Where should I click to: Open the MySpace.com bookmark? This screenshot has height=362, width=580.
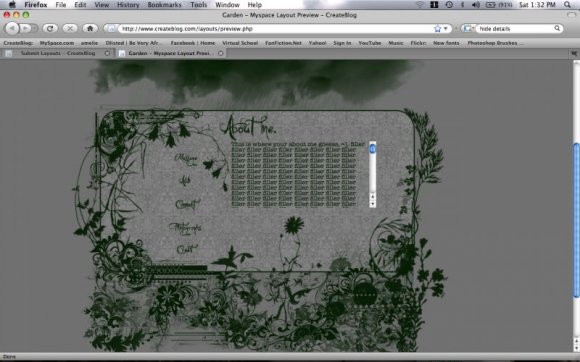(57, 43)
